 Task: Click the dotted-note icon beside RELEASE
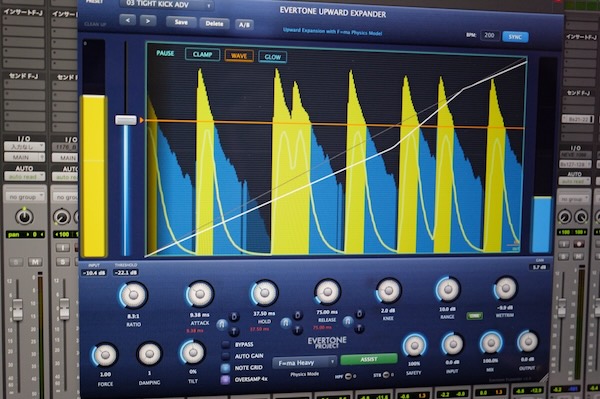(359, 314)
